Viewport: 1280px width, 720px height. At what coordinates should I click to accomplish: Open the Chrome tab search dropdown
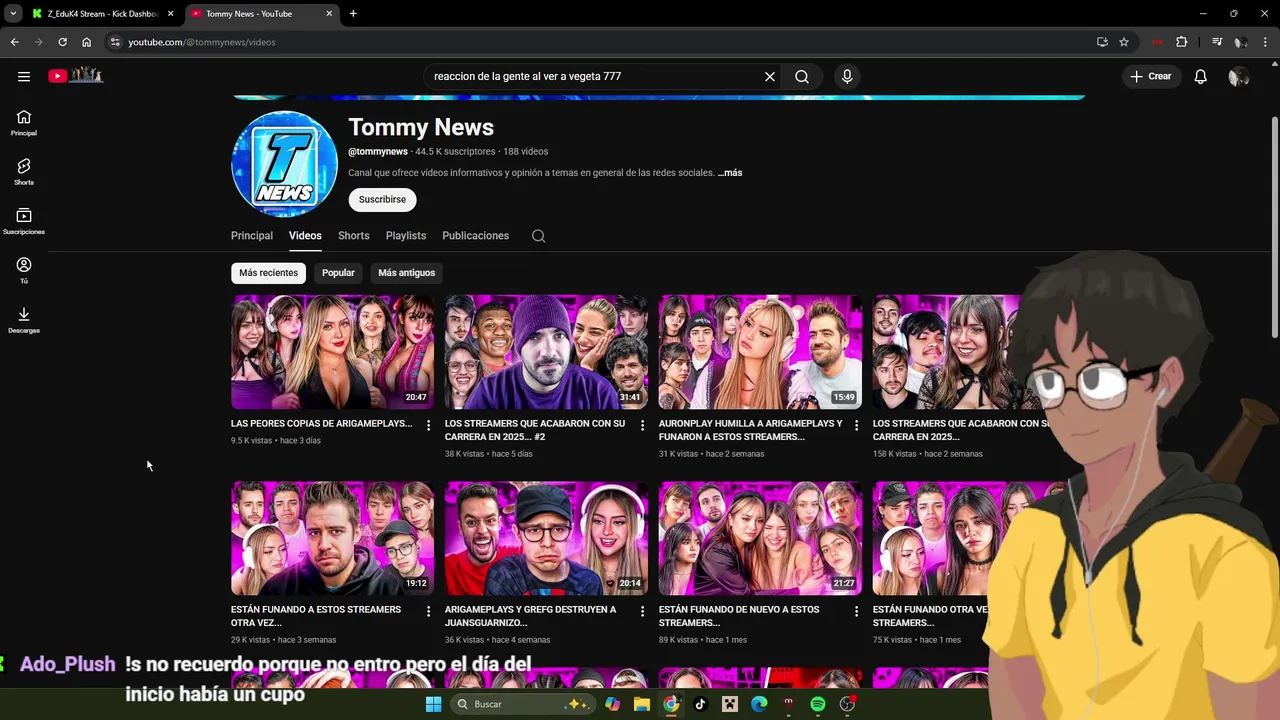13,13
